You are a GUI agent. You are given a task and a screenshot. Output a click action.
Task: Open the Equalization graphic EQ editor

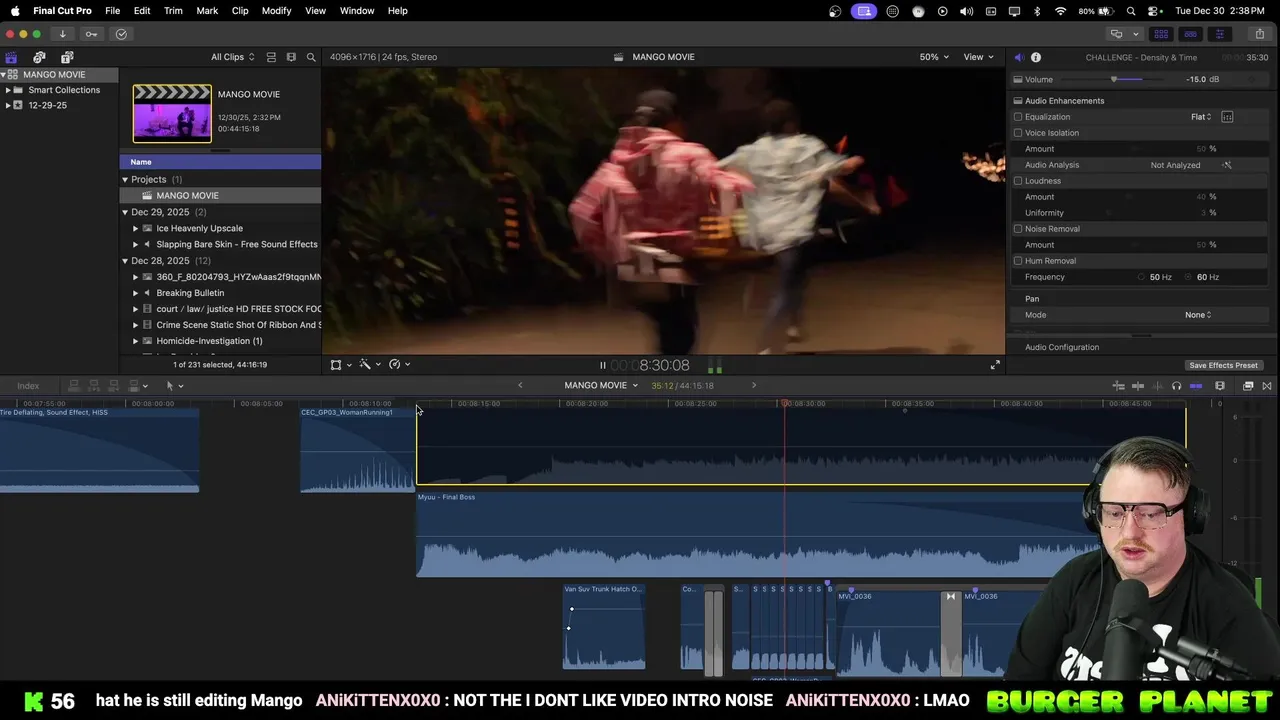[1227, 117]
